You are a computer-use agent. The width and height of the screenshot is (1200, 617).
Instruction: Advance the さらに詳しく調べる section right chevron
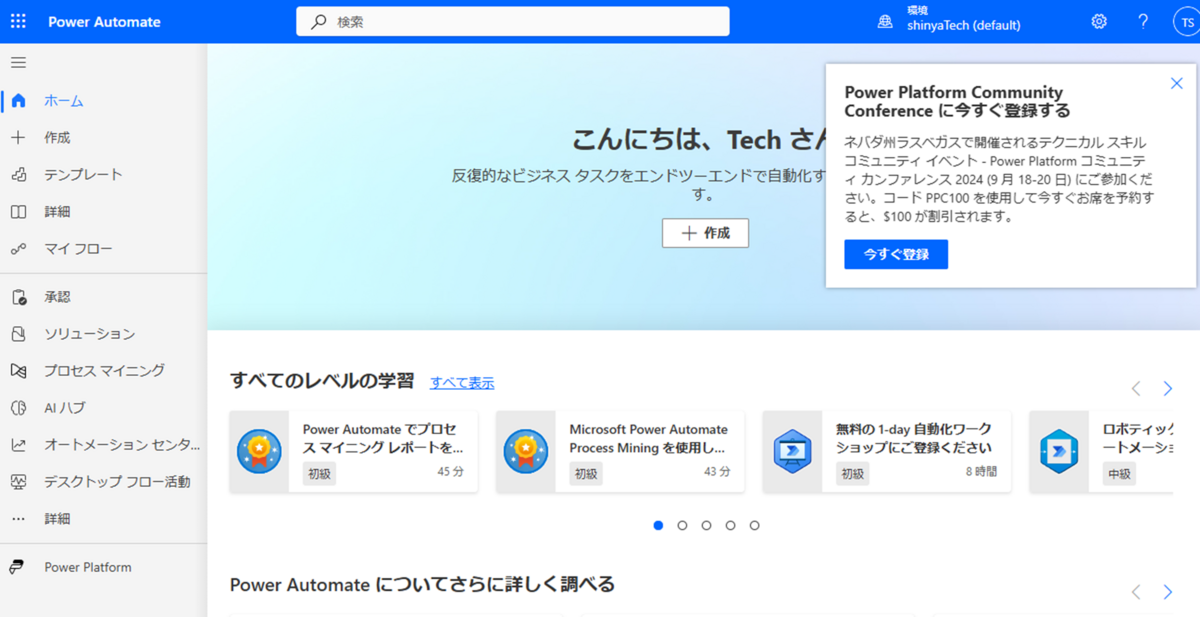click(x=1167, y=592)
